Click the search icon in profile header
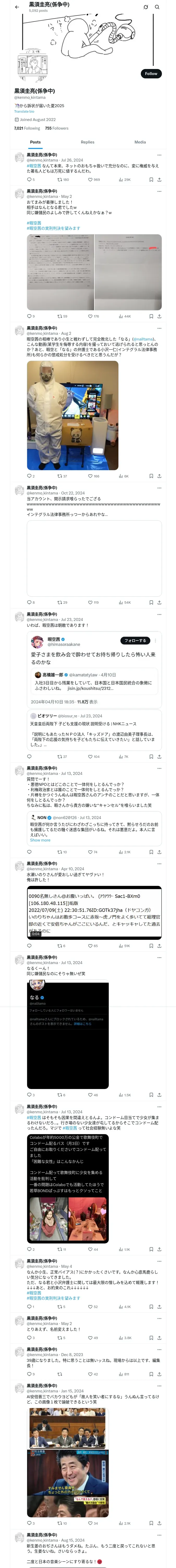The height and width of the screenshot is (1568, 176). click(x=157, y=7)
